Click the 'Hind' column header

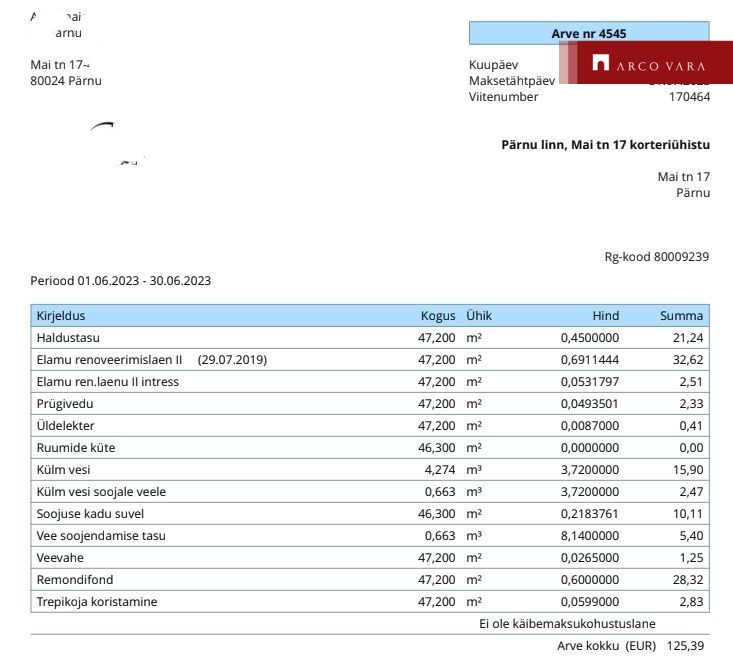(605, 315)
